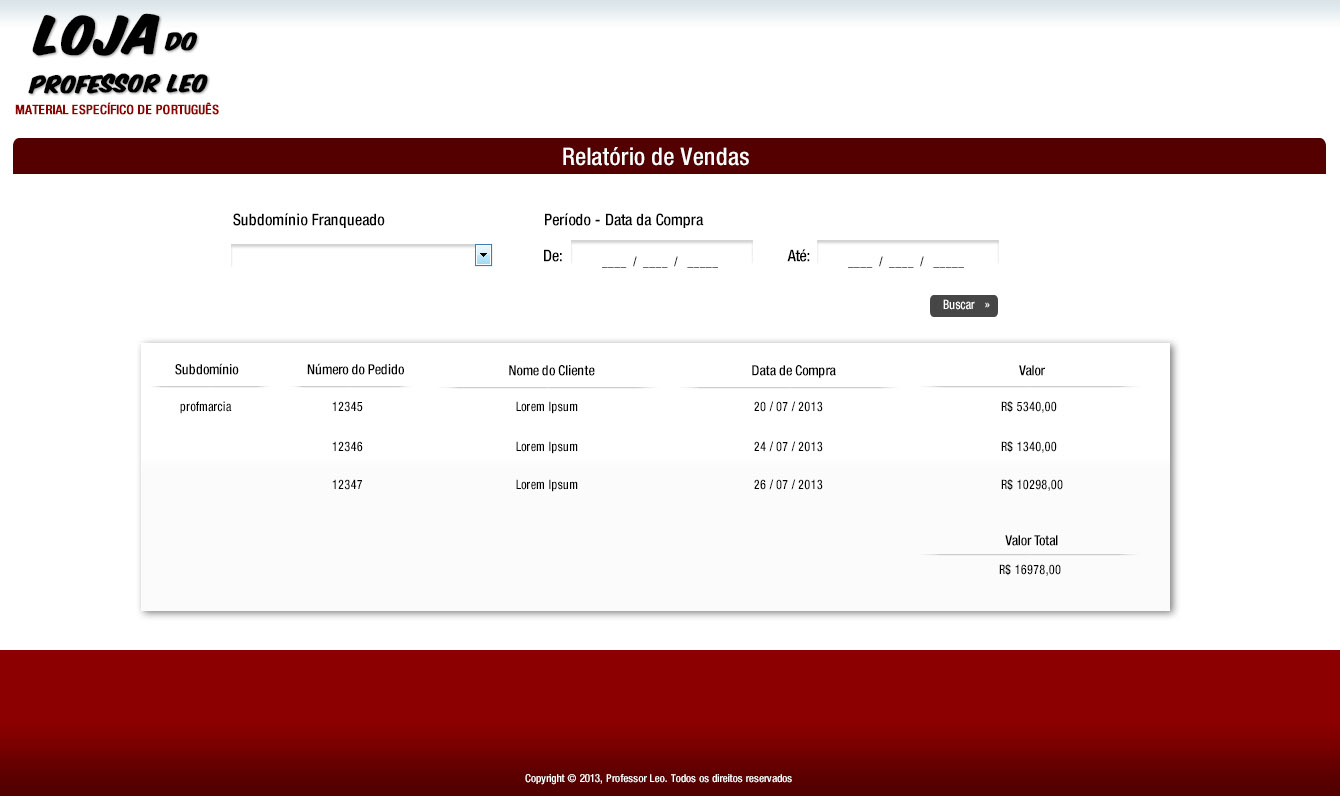The height and width of the screenshot is (796, 1340).
Task: Select the Data de Compra column header
Action: 793,371
